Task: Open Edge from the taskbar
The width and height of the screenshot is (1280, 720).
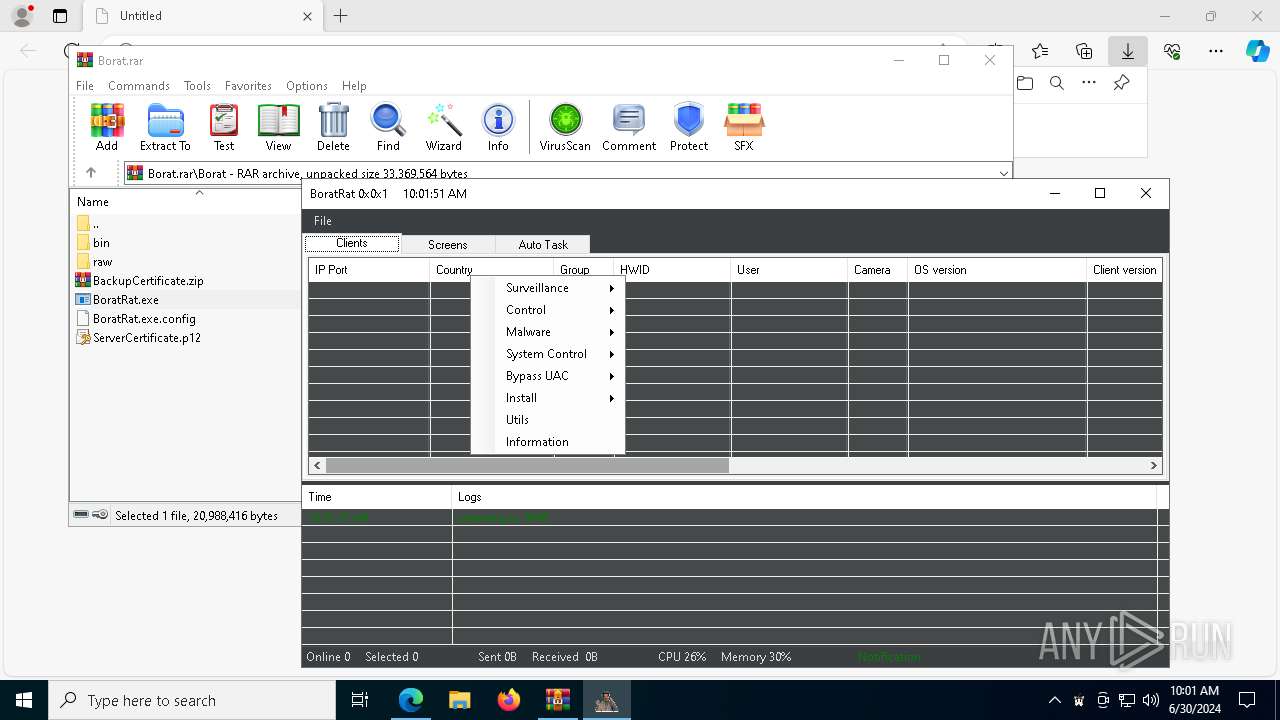Action: tap(411, 700)
